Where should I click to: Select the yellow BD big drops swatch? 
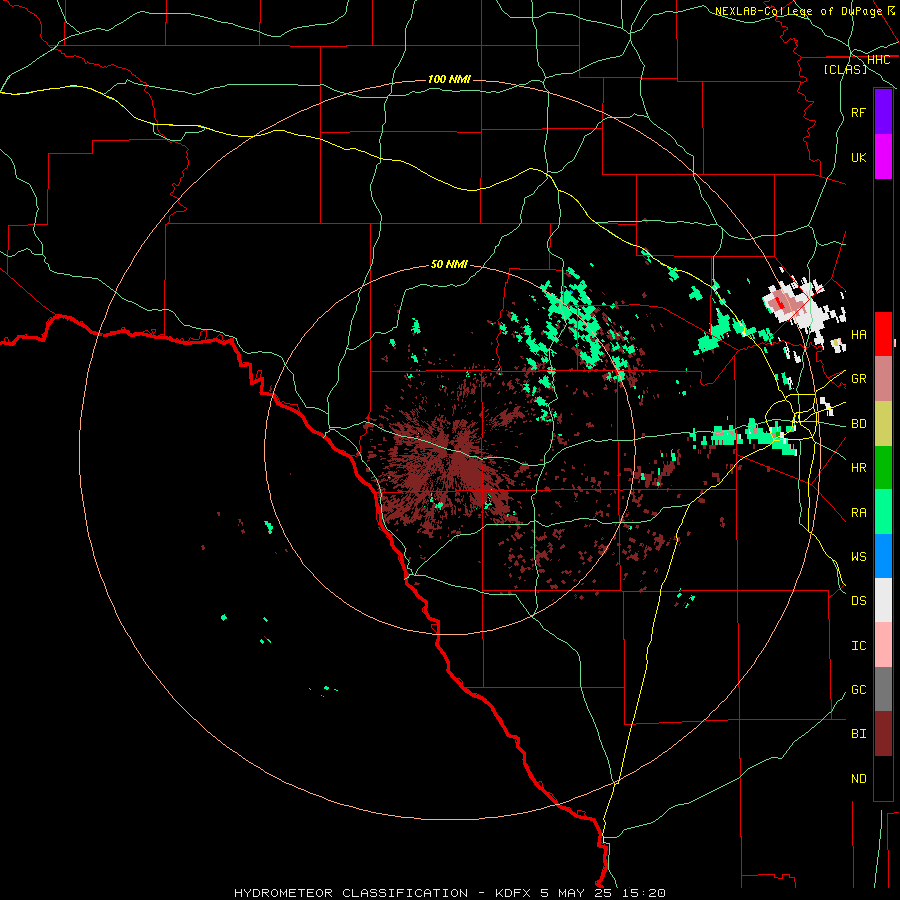883,423
